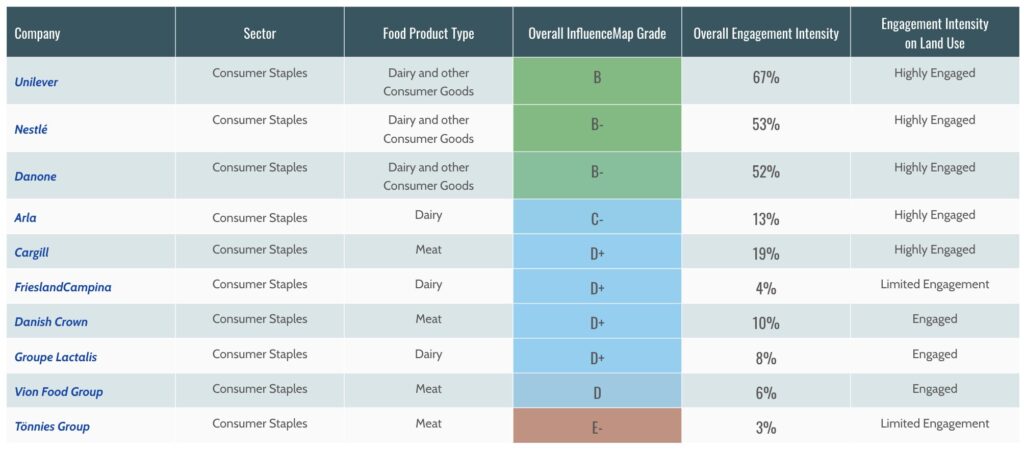Open the Cargill company link
Viewport: 1024px width, 451px height.
coord(32,252)
